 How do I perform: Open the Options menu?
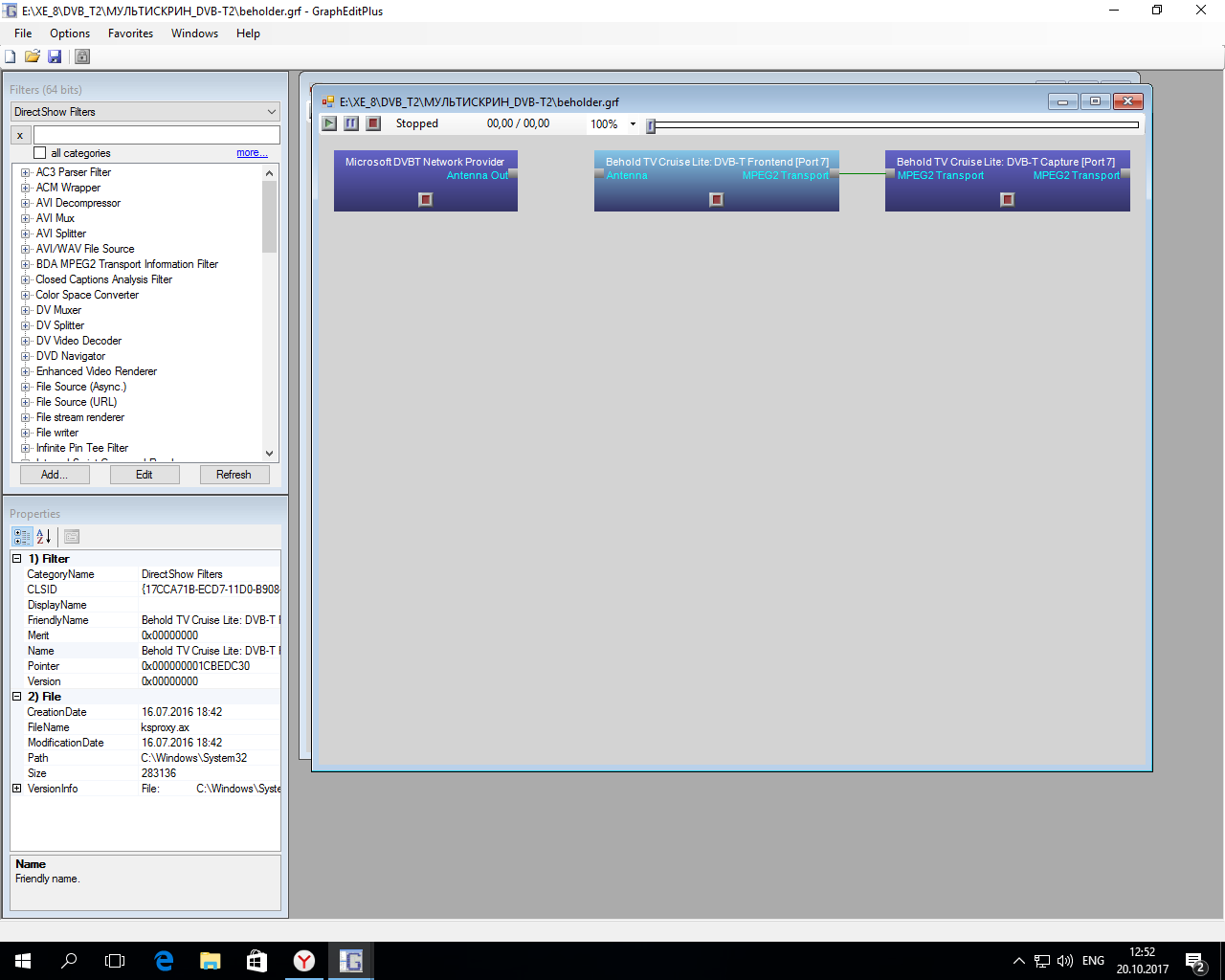(x=70, y=33)
